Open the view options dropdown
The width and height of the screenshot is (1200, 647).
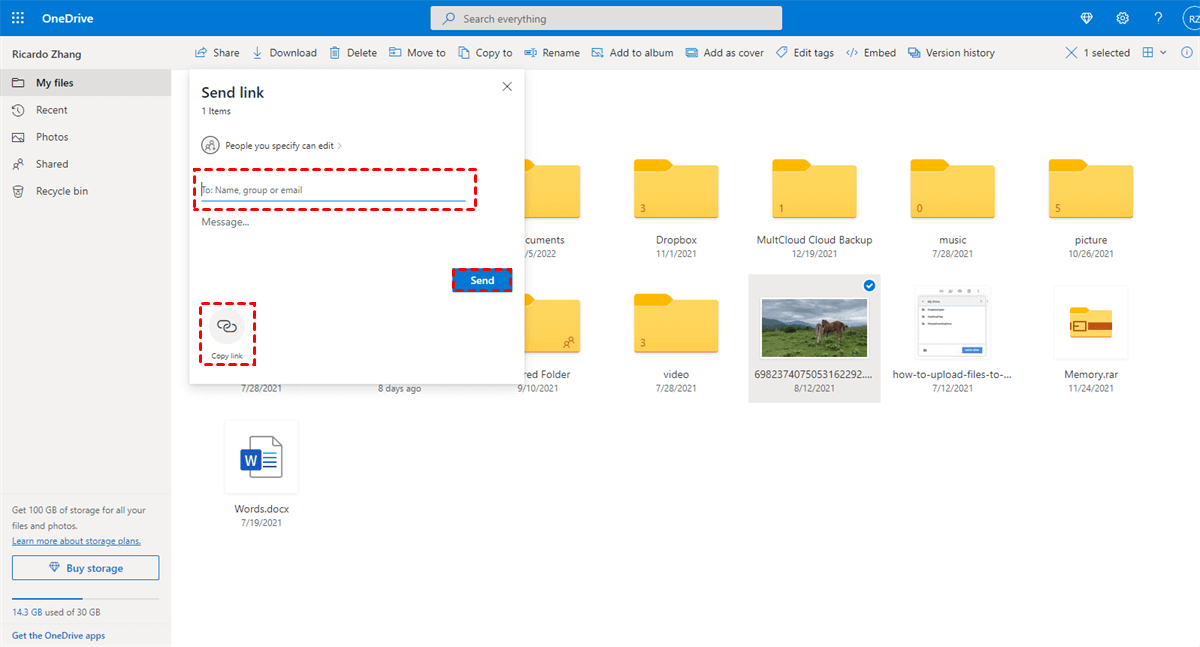click(x=1154, y=53)
